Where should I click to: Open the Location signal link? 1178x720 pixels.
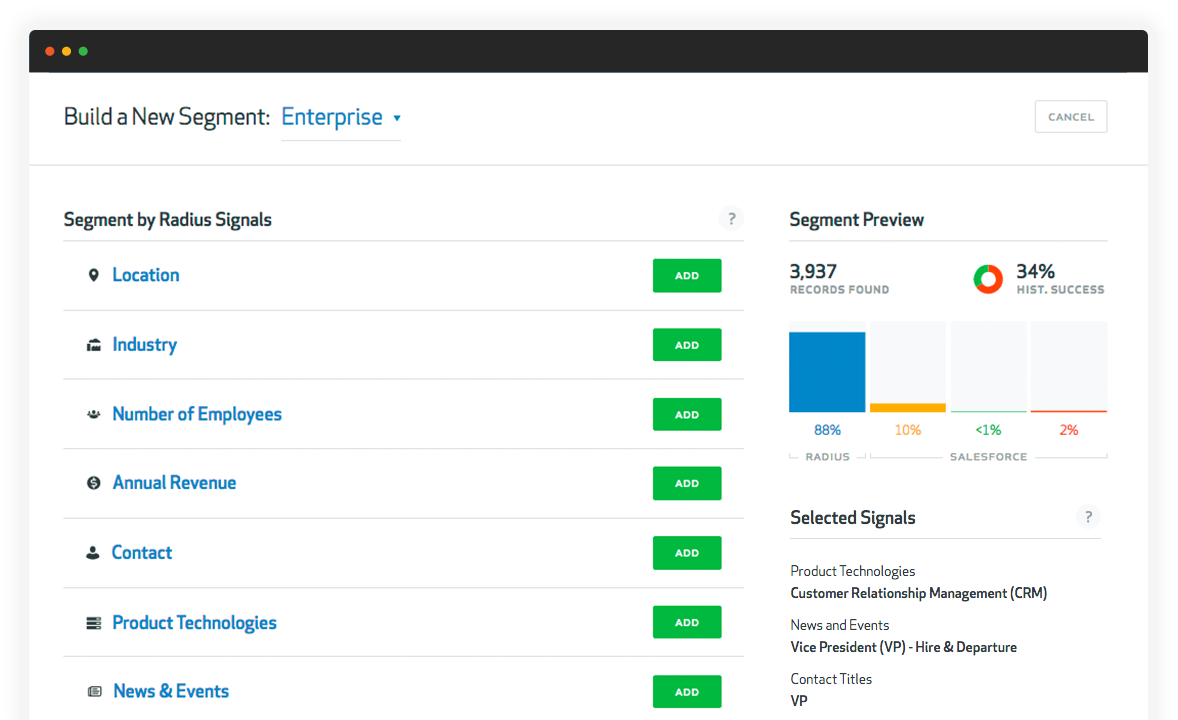[x=146, y=275]
